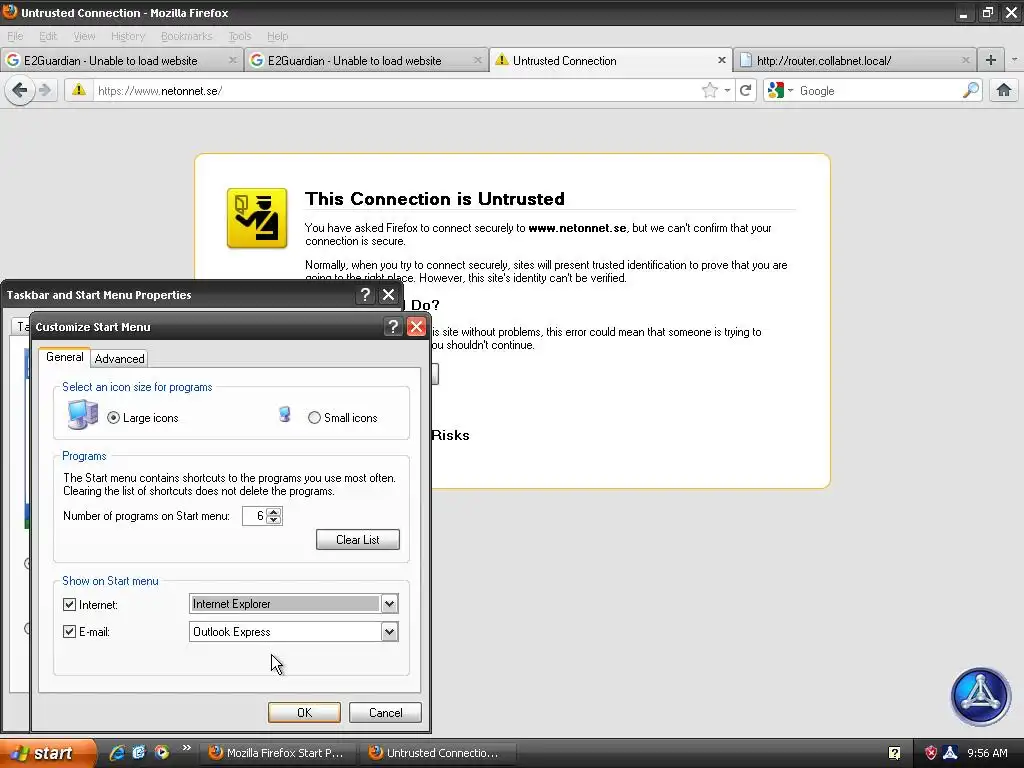1024x768 pixels.
Task: Click the Google search box
Action: [x=878, y=91]
